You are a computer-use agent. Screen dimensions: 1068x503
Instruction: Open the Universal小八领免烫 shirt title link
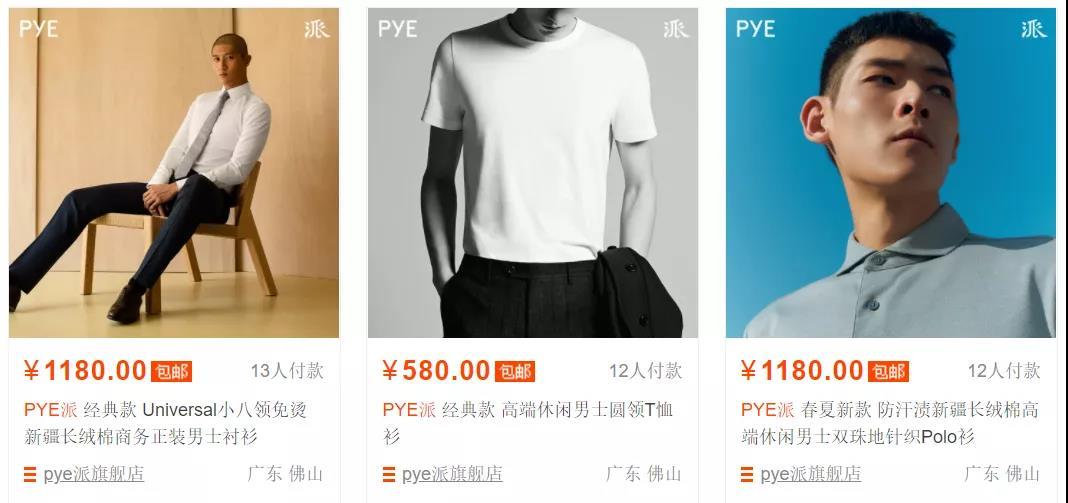[x=166, y=423]
